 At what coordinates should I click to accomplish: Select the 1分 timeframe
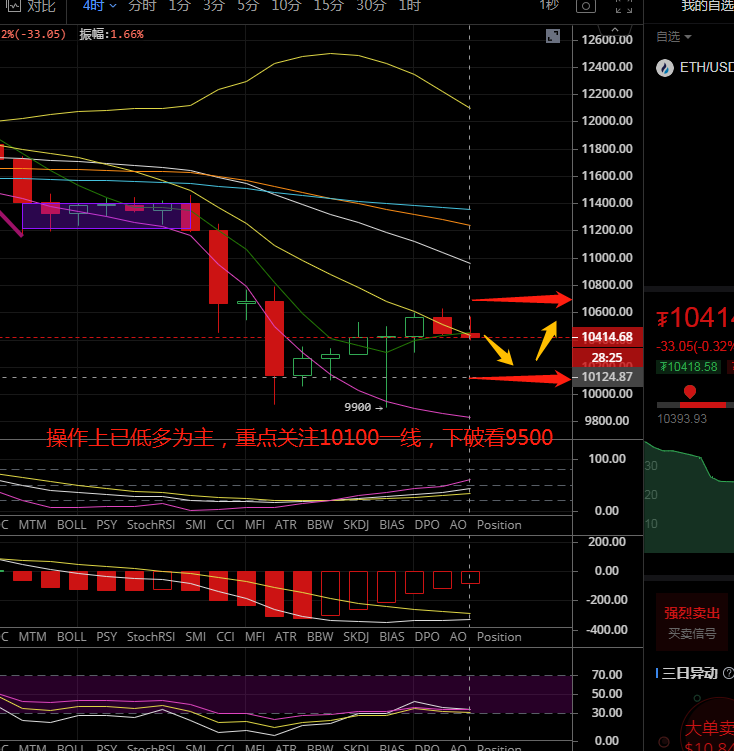pos(179,6)
